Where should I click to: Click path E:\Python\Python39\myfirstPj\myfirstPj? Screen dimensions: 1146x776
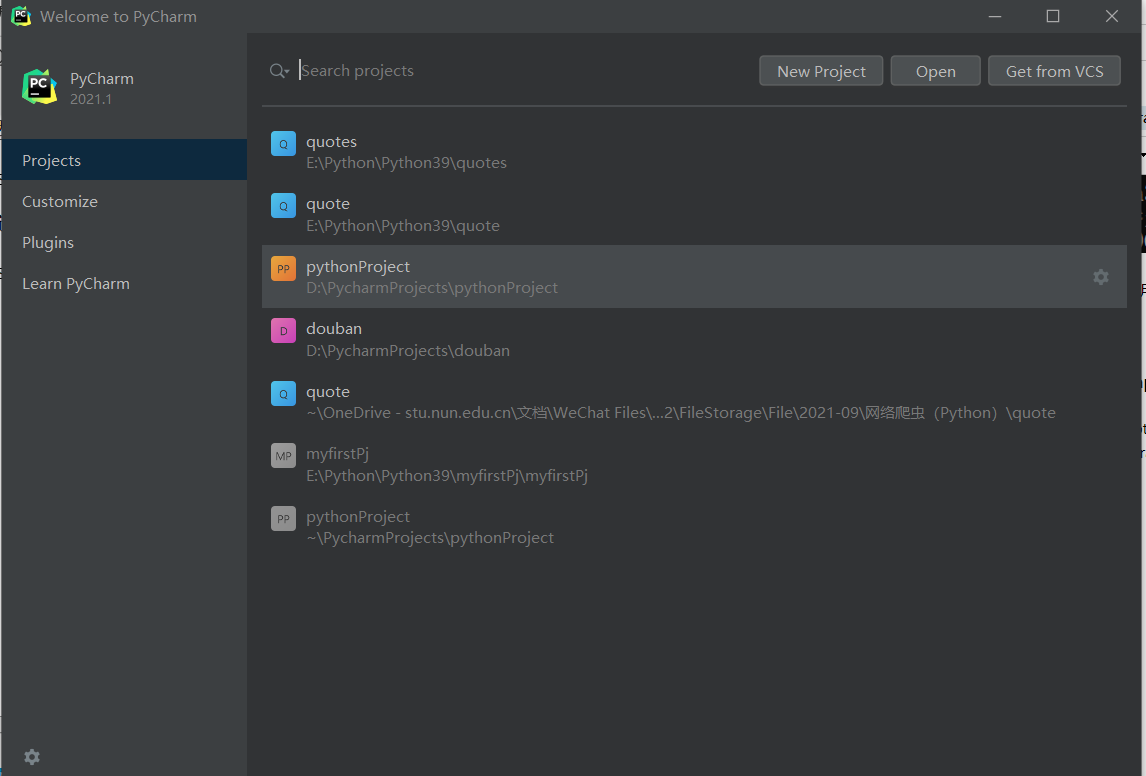(x=447, y=476)
